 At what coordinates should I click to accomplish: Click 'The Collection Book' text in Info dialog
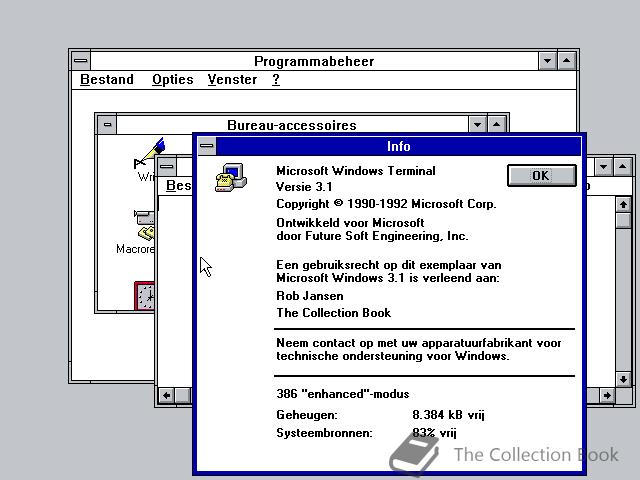(333, 313)
